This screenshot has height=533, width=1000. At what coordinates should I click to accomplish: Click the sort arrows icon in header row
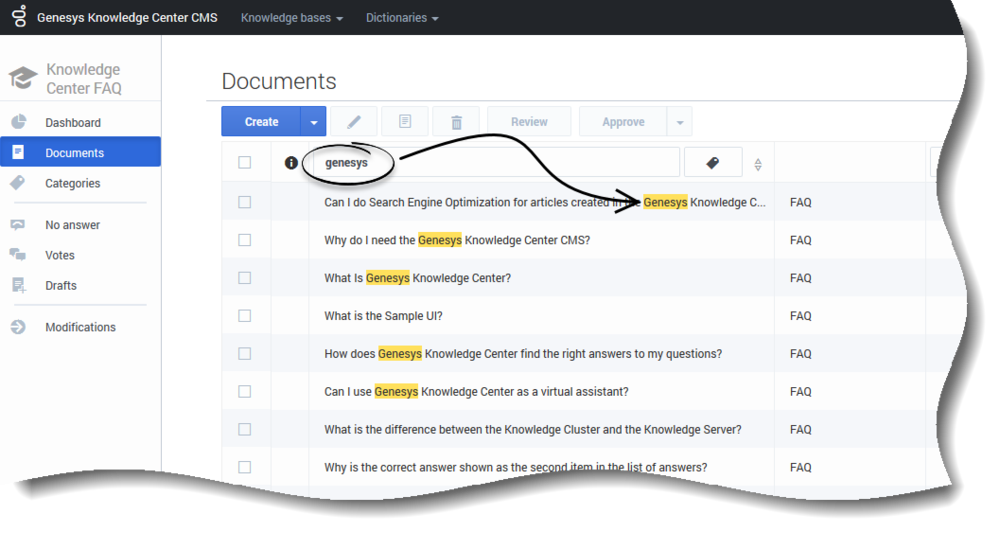click(758, 164)
